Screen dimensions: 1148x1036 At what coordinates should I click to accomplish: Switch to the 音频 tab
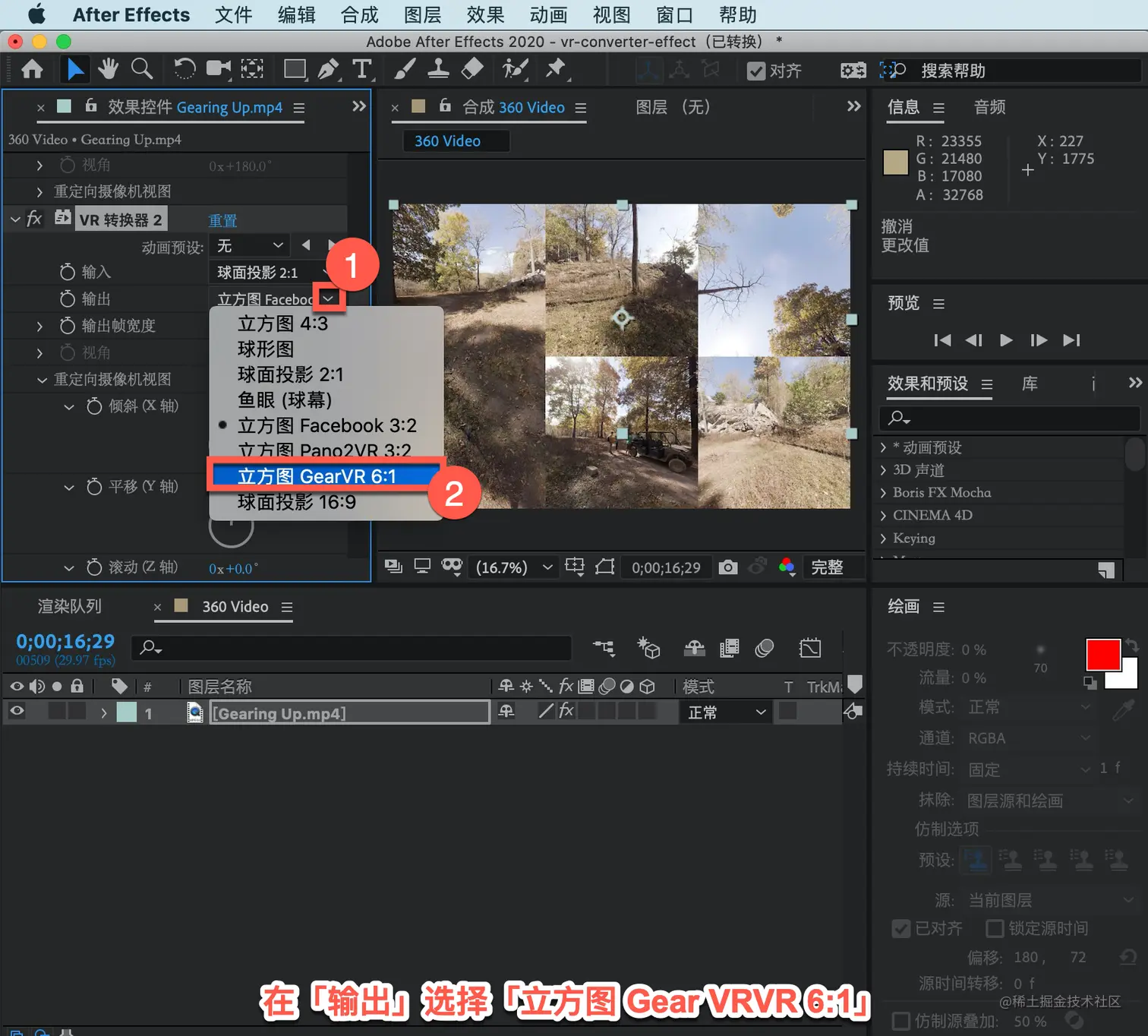989,107
